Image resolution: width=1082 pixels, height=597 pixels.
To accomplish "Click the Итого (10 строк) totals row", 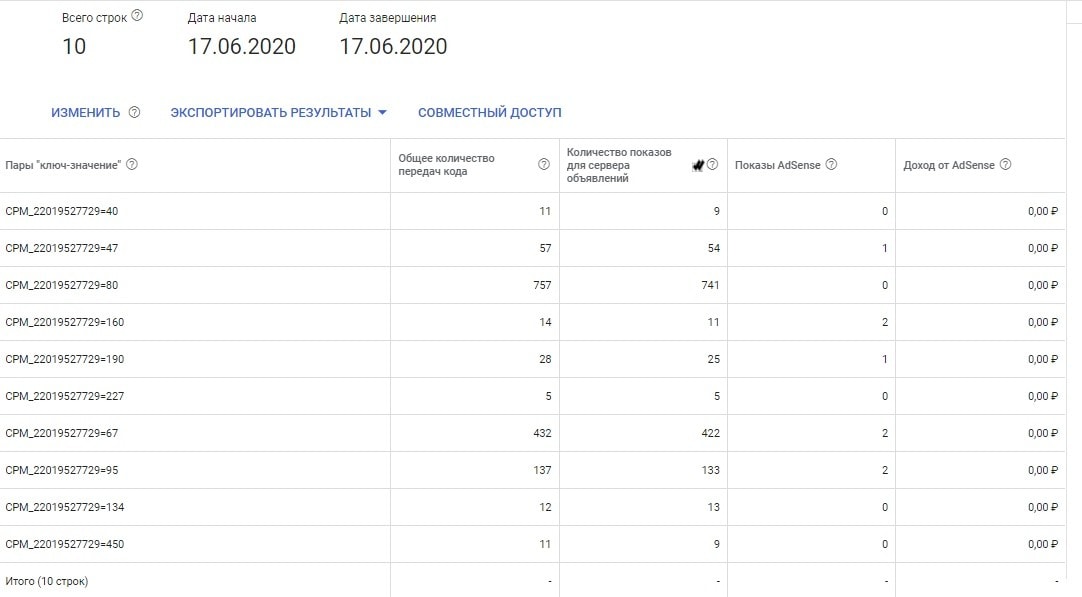I will click(47, 581).
